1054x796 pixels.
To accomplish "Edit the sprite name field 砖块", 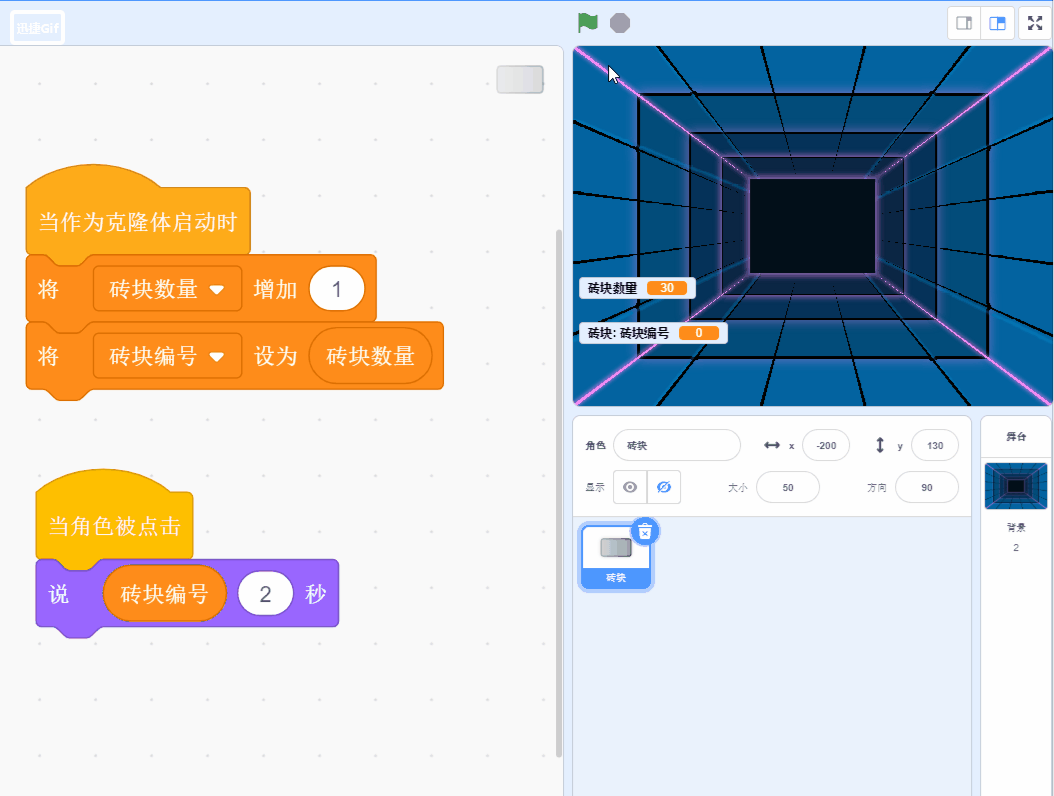I will [676, 445].
